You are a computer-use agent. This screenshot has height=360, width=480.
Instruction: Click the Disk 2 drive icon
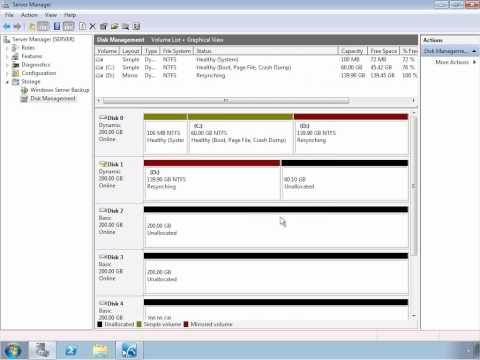[103, 210]
